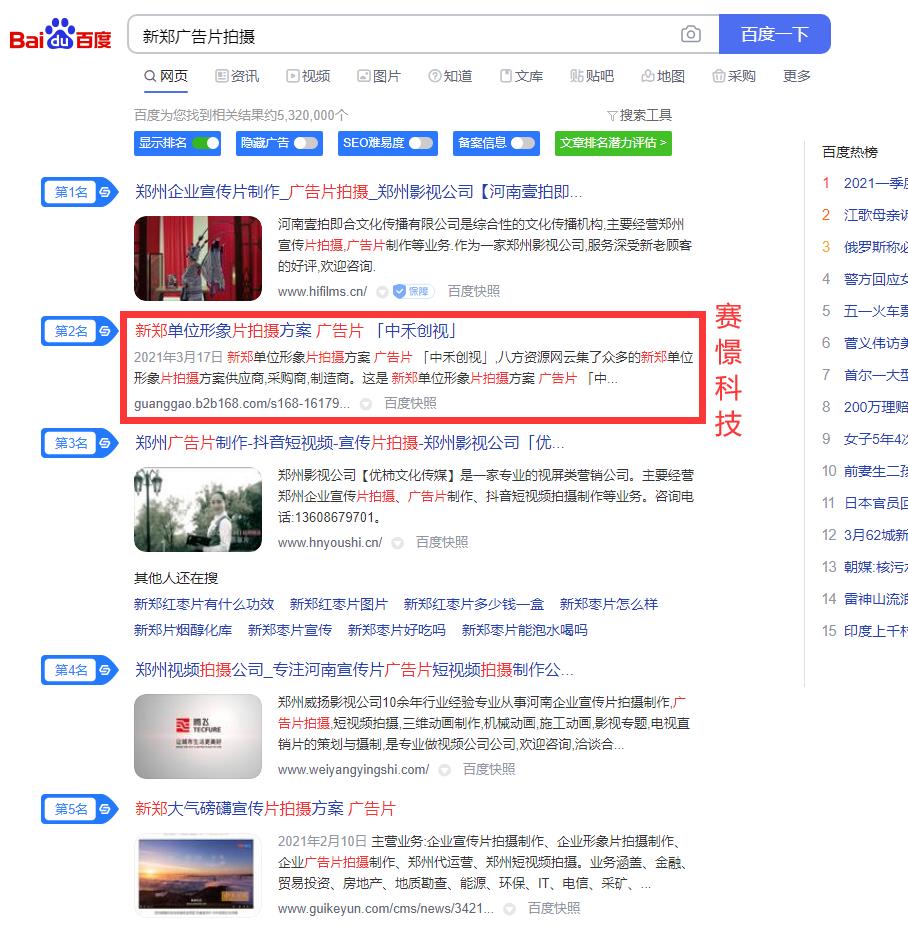Click the 搜索工具 label
Viewport: 908px width, 929px height.
pyautogui.click(x=646, y=116)
